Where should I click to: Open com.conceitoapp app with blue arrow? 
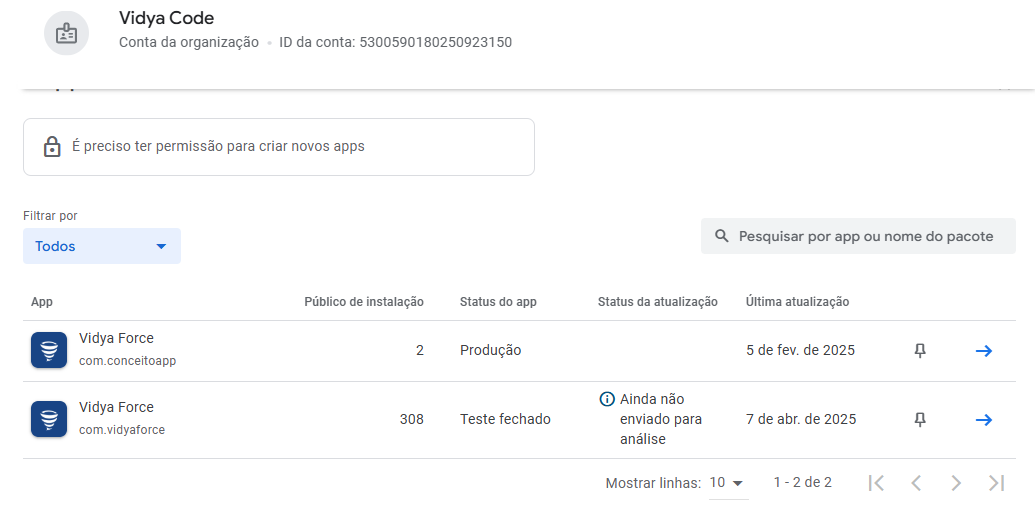click(x=984, y=351)
